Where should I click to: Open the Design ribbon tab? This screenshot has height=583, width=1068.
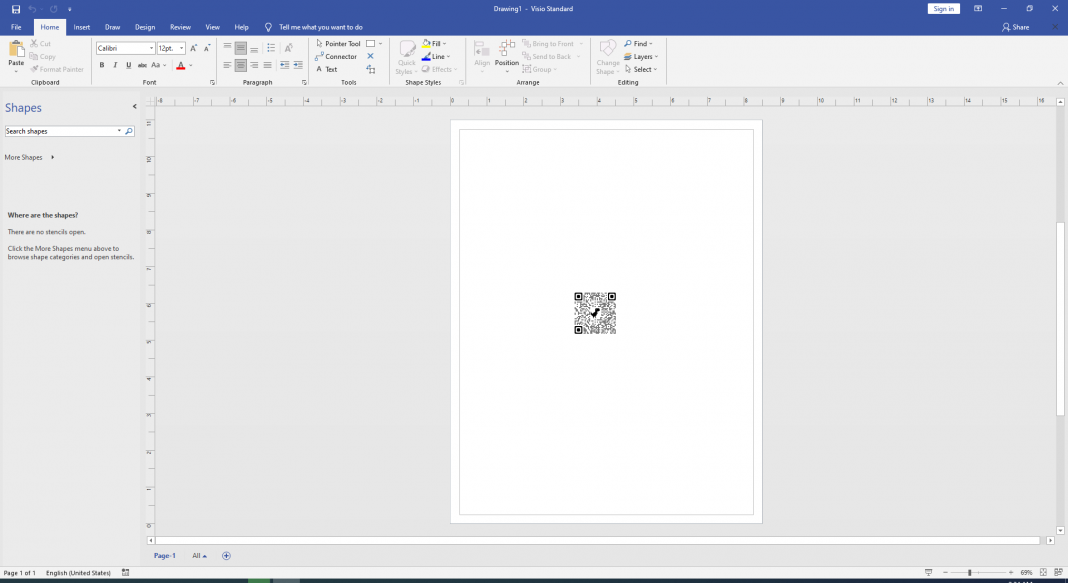click(145, 27)
